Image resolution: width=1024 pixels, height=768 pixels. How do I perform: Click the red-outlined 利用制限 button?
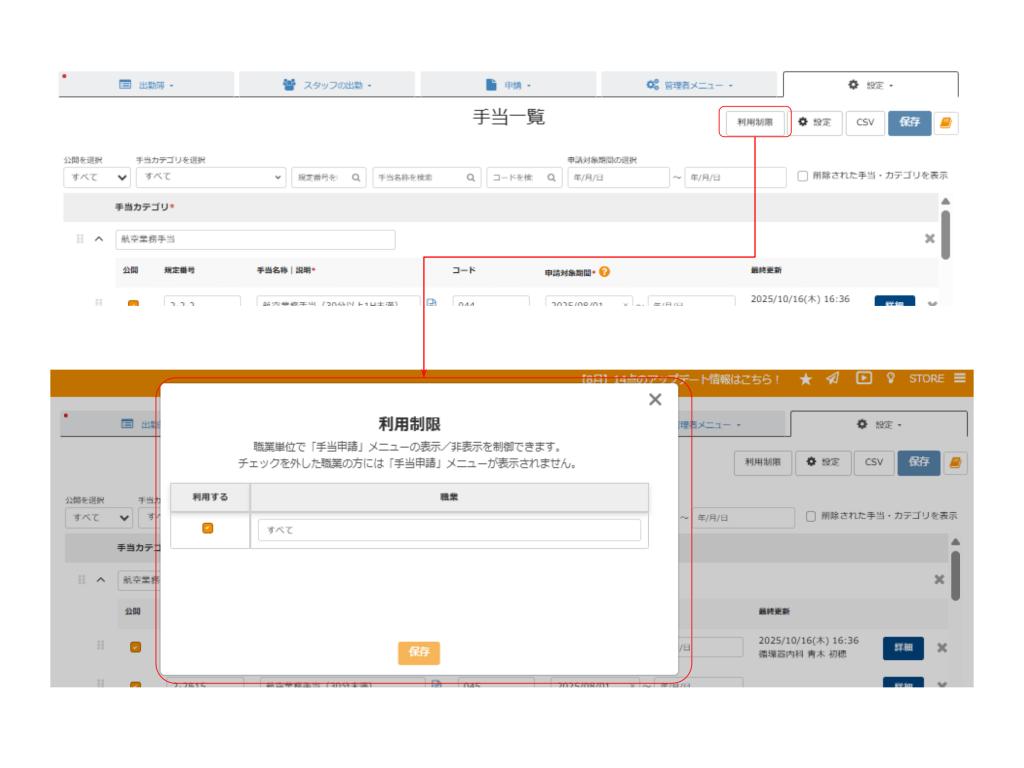pyautogui.click(x=755, y=122)
